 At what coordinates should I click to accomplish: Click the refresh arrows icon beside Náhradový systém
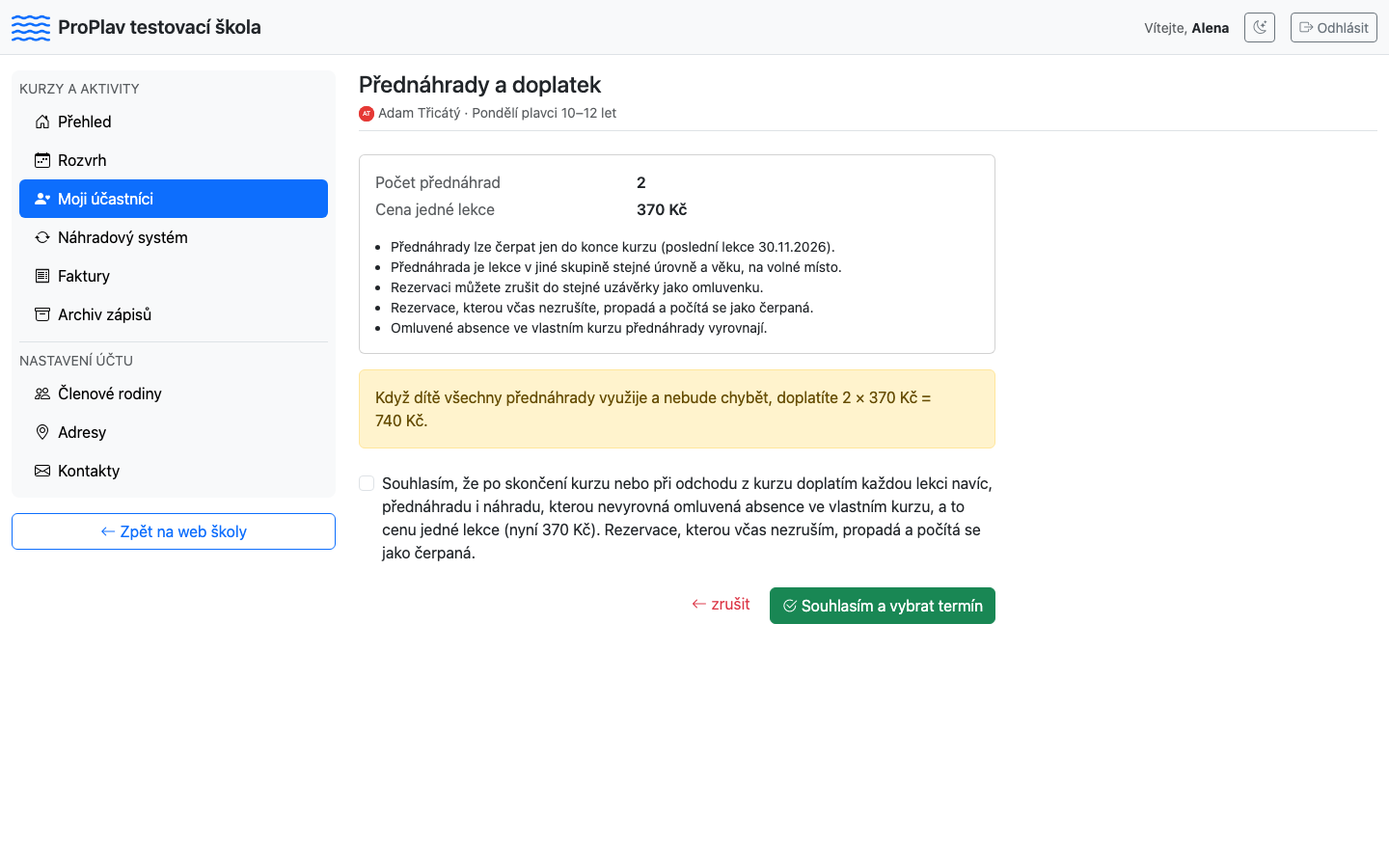point(42,237)
